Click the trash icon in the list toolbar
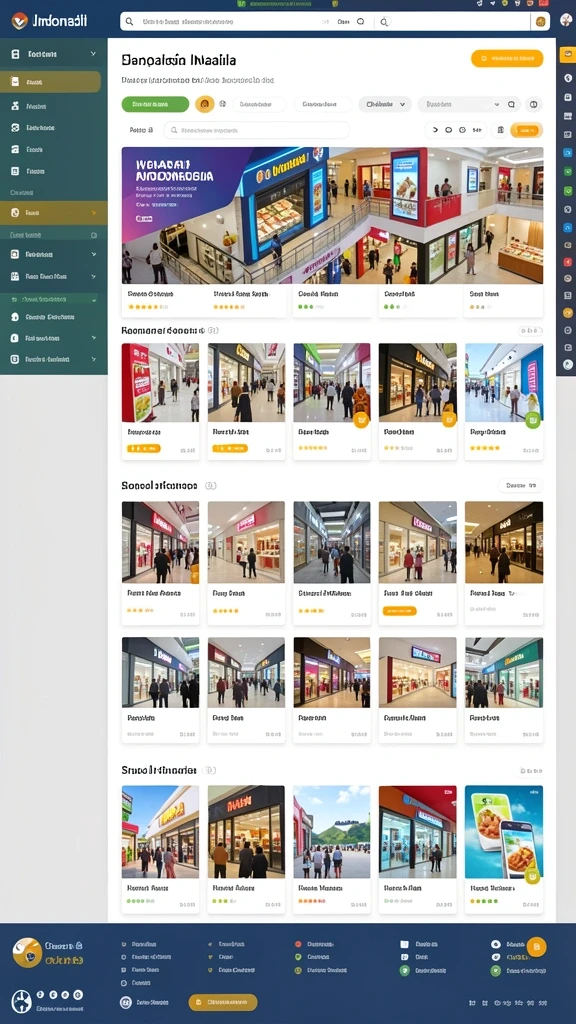The image size is (576, 1024). (500, 130)
